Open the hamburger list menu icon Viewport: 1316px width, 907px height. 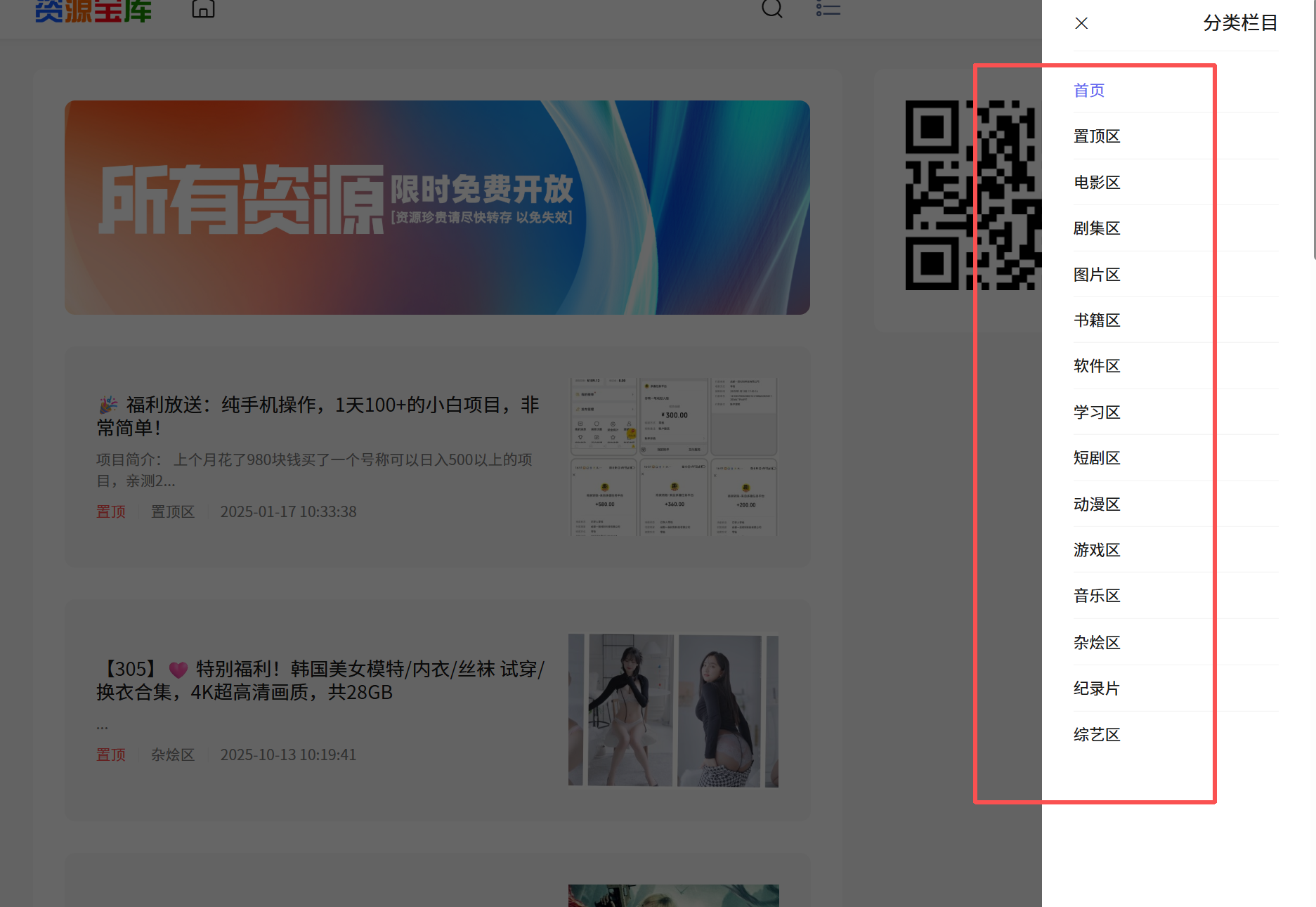click(828, 9)
